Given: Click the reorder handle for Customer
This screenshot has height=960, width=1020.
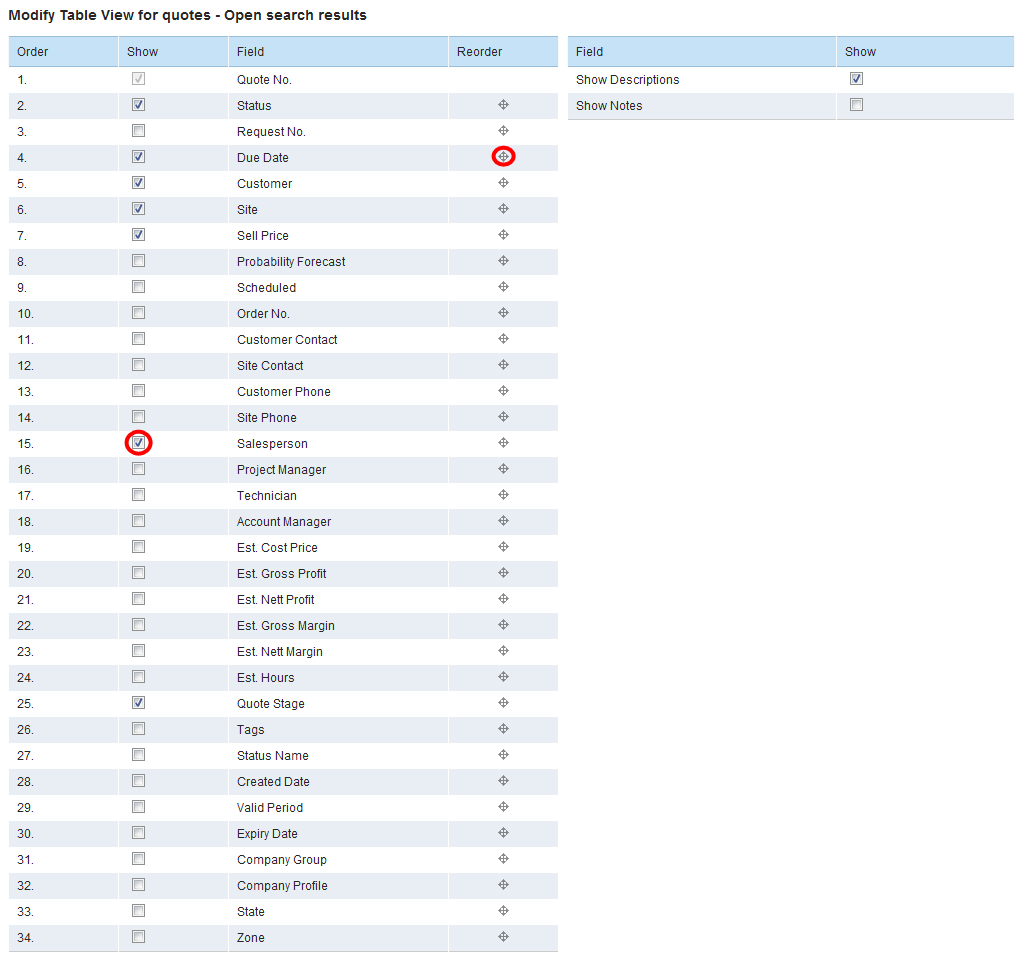Looking at the screenshot, I should (503, 183).
